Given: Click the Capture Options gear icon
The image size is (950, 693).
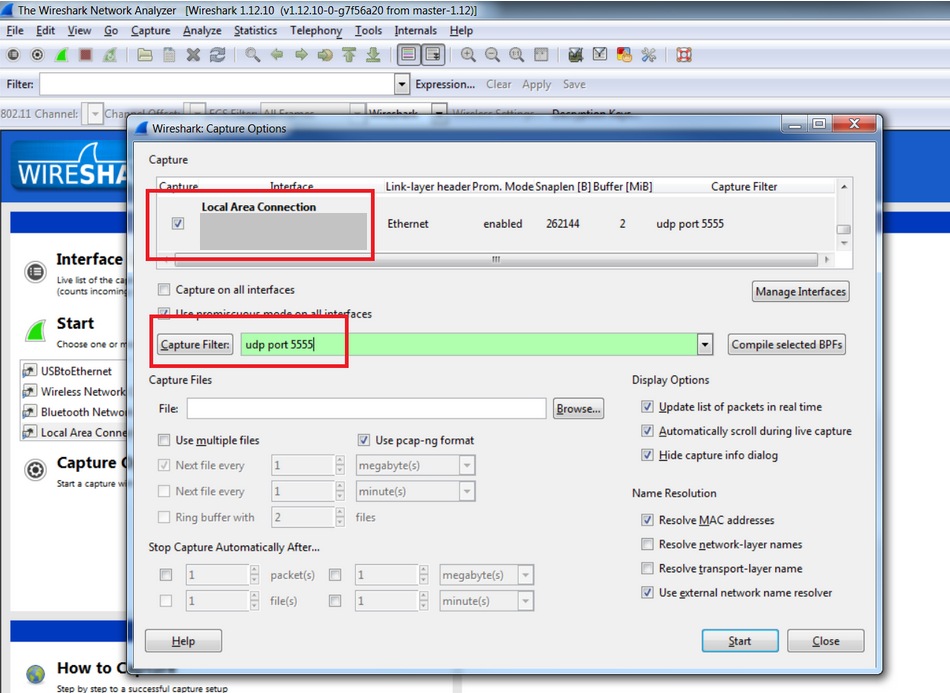Looking at the screenshot, I should (x=37, y=55).
